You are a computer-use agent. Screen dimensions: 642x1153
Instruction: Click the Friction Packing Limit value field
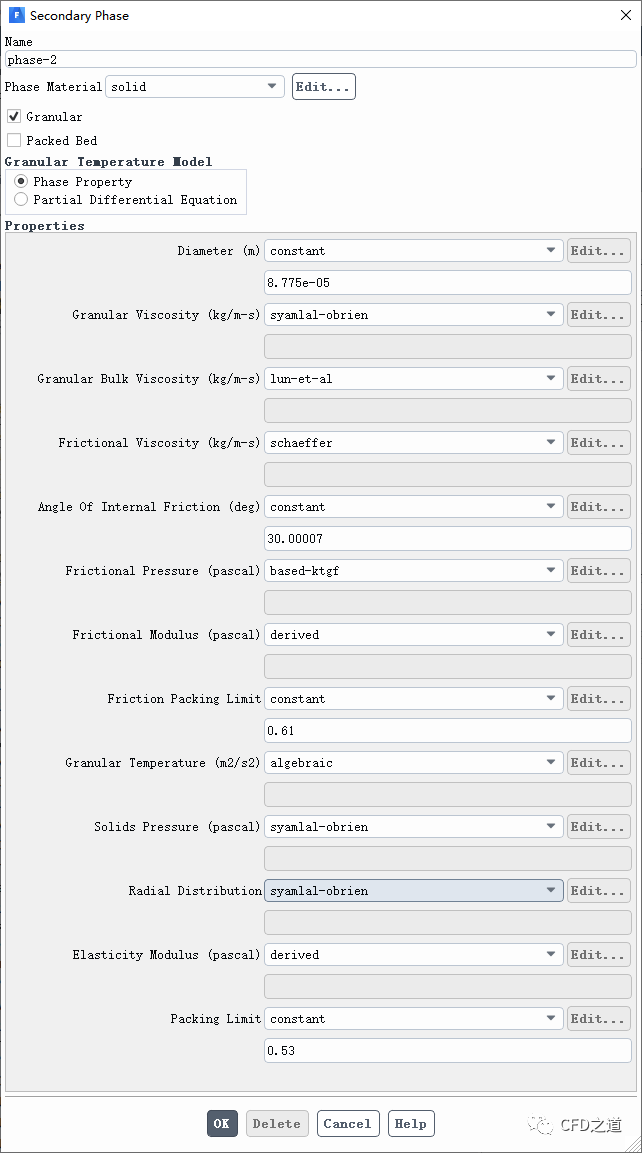click(447, 731)
